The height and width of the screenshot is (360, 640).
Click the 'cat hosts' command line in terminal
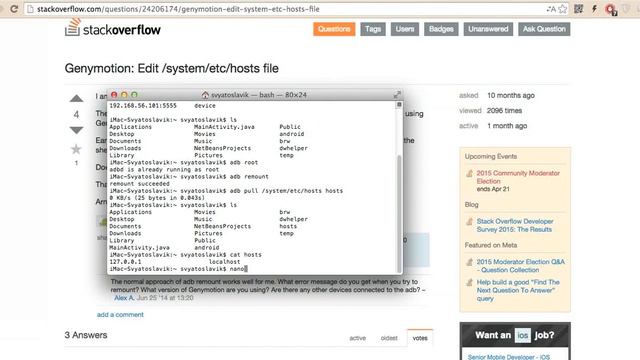pos(185,255)
